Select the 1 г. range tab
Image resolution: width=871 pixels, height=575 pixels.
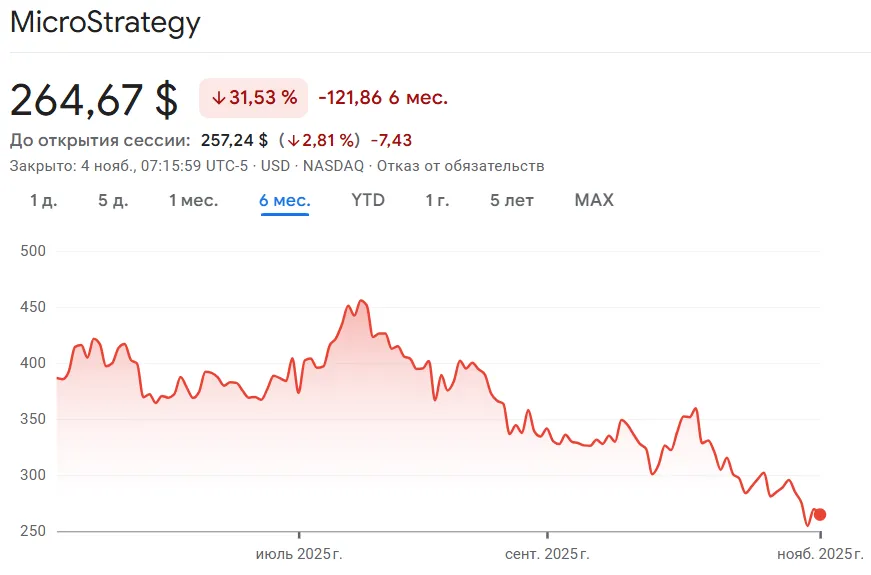click(x=437, y=200)
